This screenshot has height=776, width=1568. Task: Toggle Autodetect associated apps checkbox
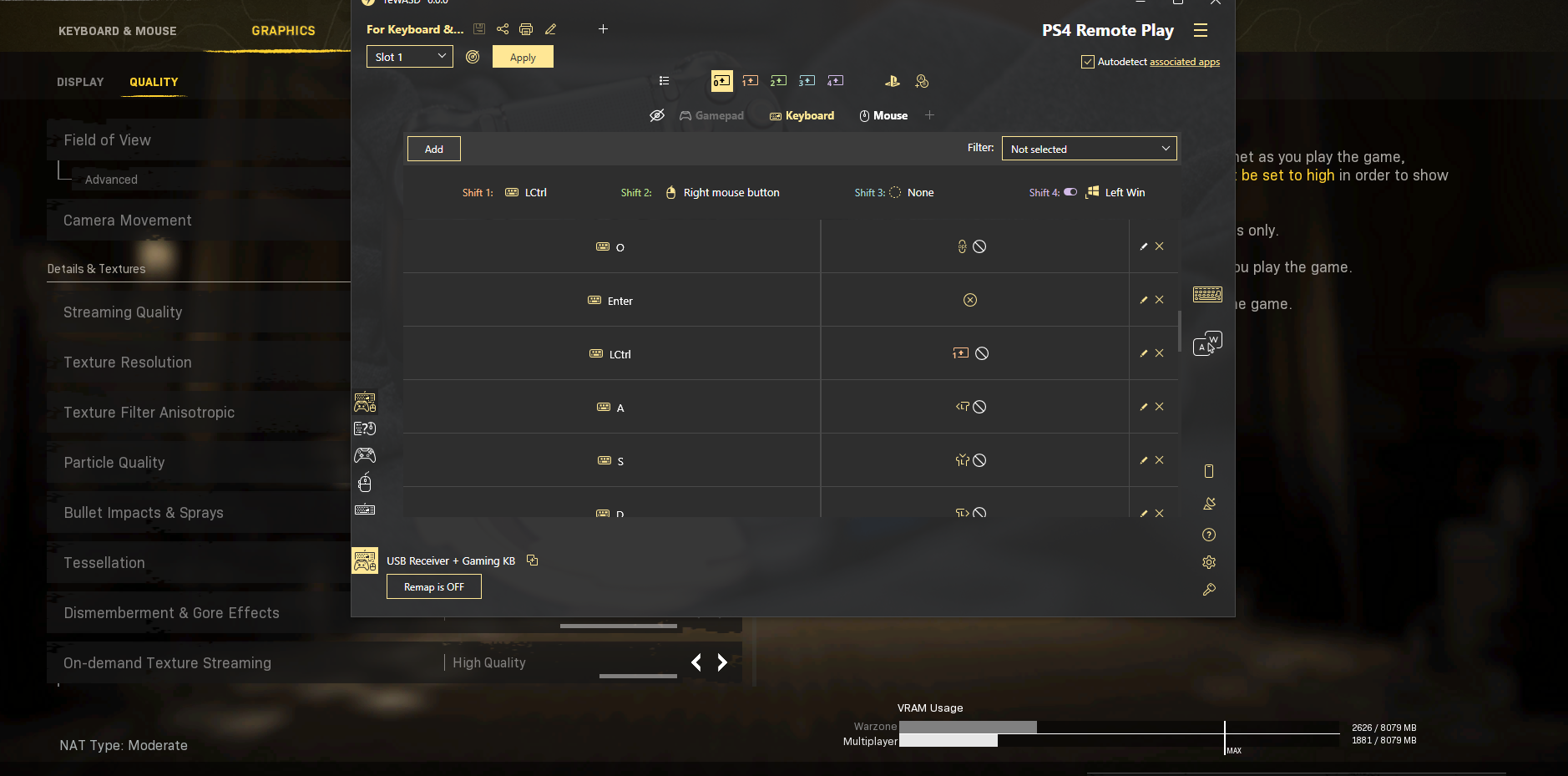click(x=1088, y=62)
